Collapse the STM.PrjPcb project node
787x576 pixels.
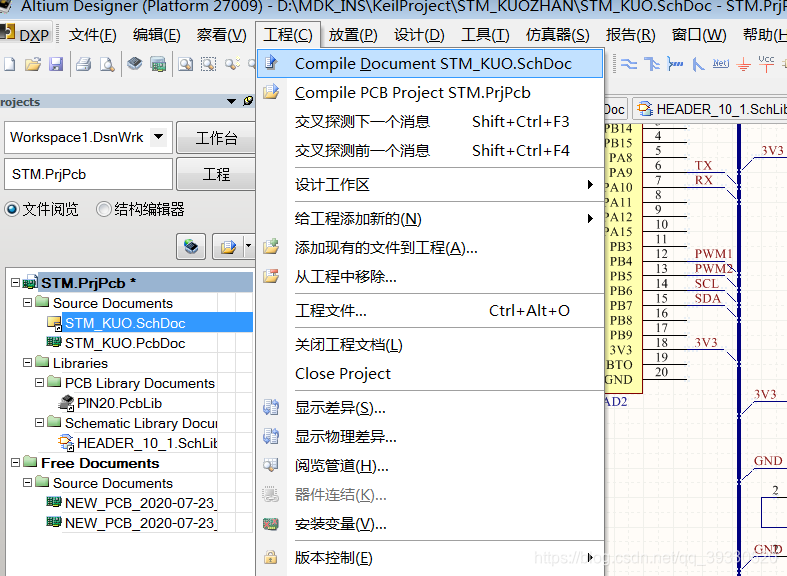[16, 282]
